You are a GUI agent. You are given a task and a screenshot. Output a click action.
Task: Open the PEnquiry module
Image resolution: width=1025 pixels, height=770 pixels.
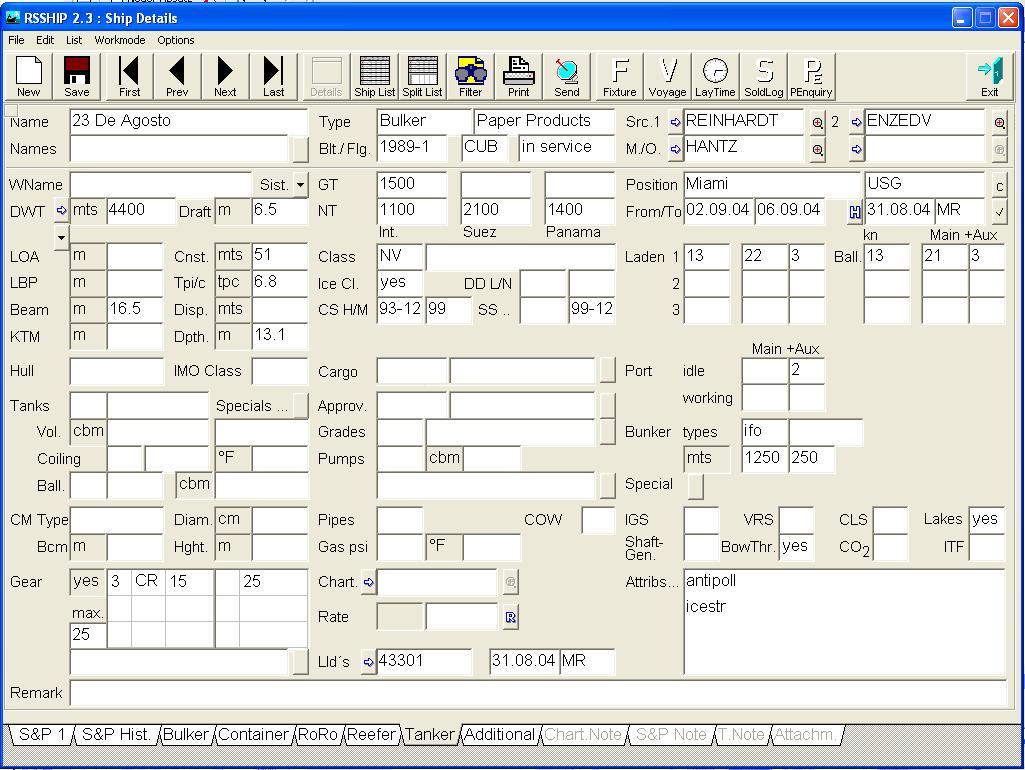tap(811, 76)
